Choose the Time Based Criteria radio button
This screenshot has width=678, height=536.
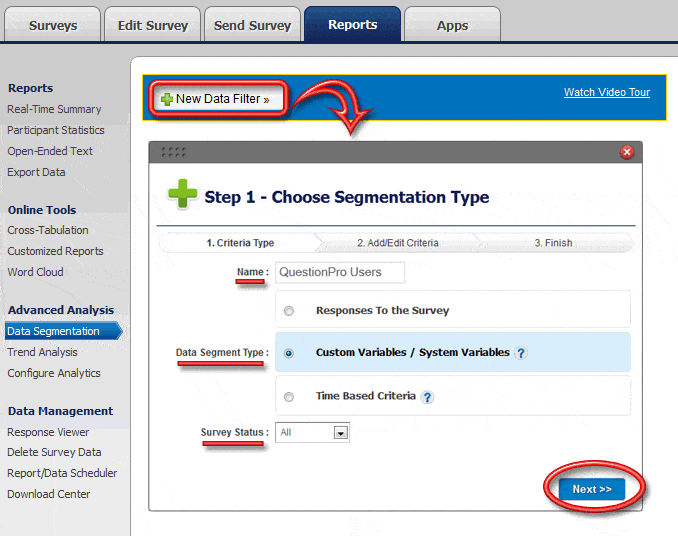289,397
